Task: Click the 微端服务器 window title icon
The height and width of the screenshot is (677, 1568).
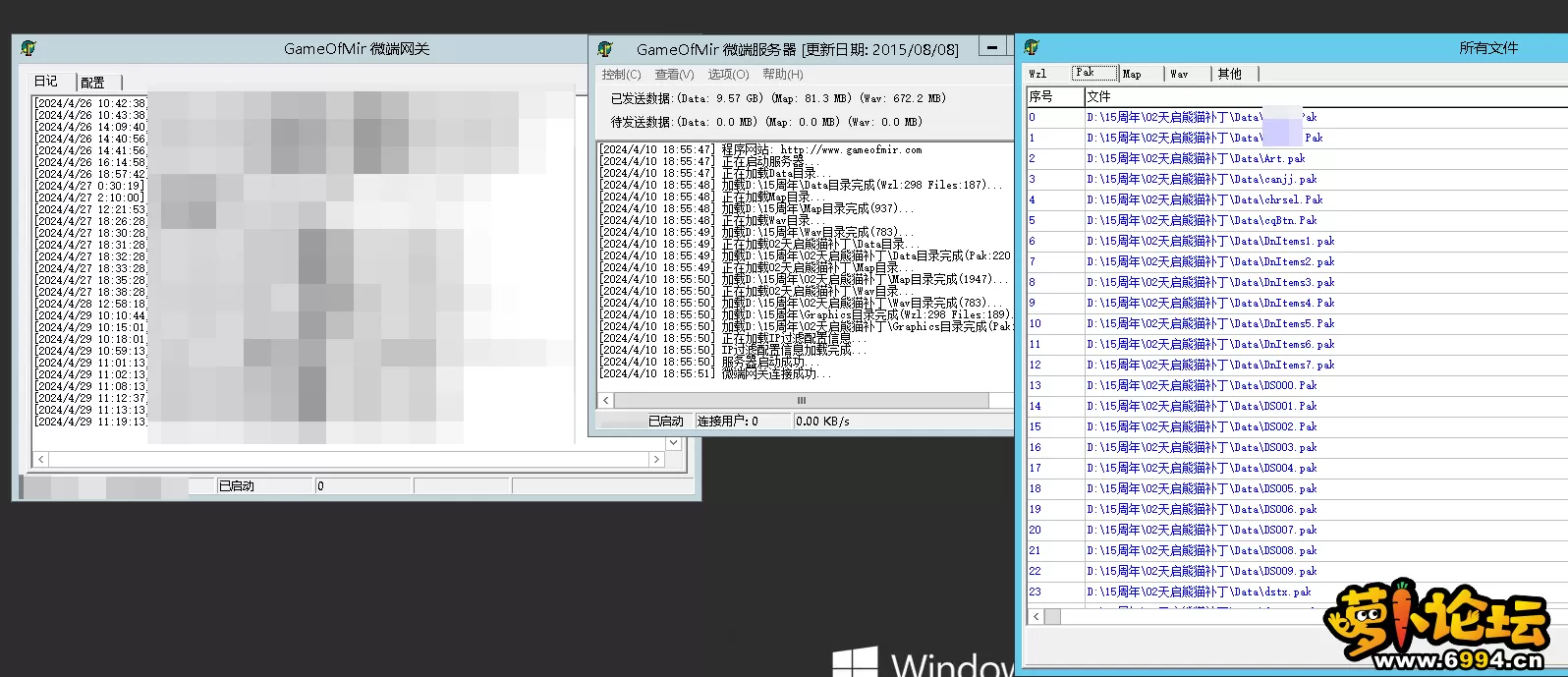Action: click(x=605, y=49)
